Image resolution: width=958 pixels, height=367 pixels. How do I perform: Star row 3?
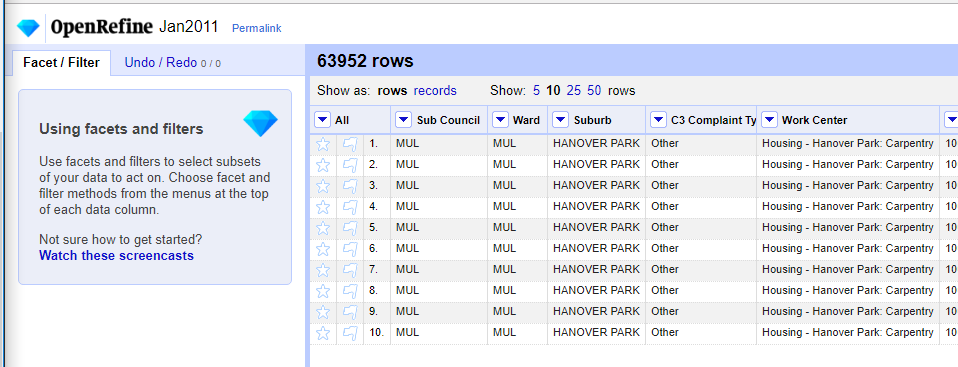coord(323,186)
